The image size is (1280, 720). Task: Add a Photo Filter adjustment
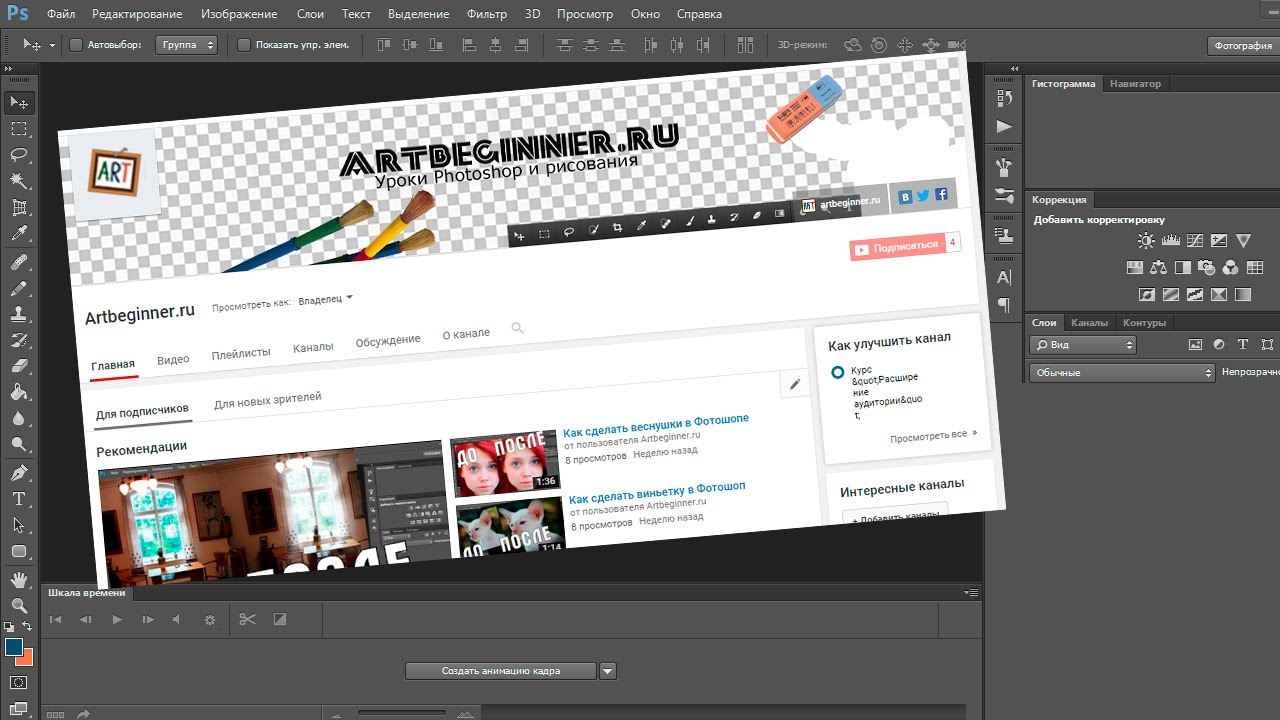1207,268
